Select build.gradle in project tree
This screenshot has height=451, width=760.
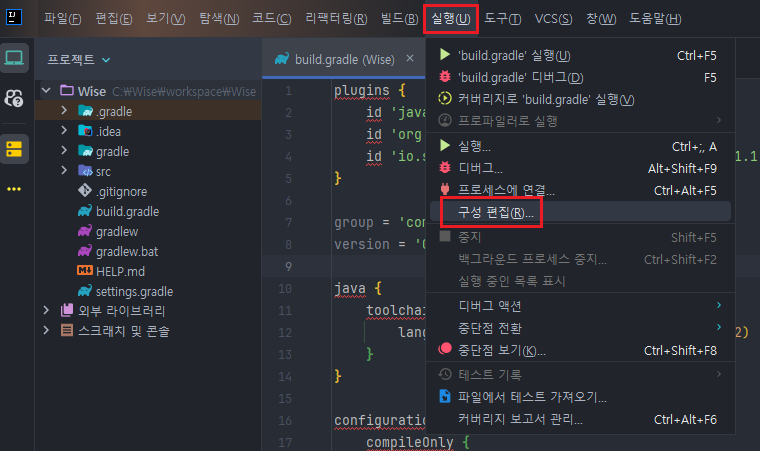(x=127, y=211)
